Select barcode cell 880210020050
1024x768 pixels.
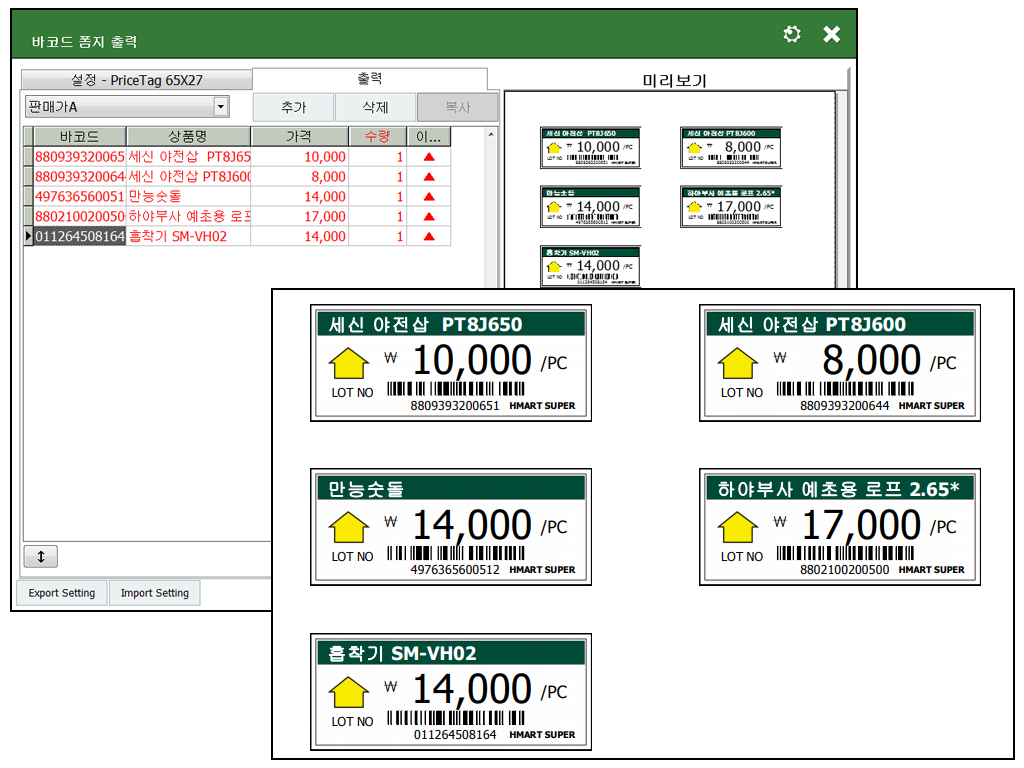coord(80,216)
